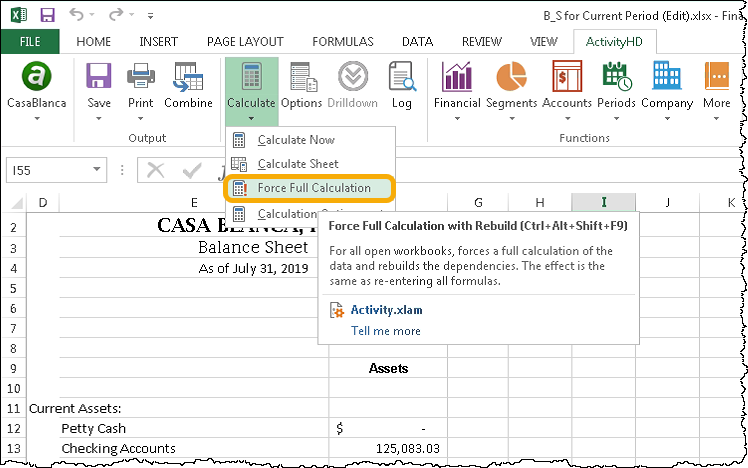748x468 pixels.
Task: Click the formula bar Enter checkmark button
Action: [x=192, y=170]
